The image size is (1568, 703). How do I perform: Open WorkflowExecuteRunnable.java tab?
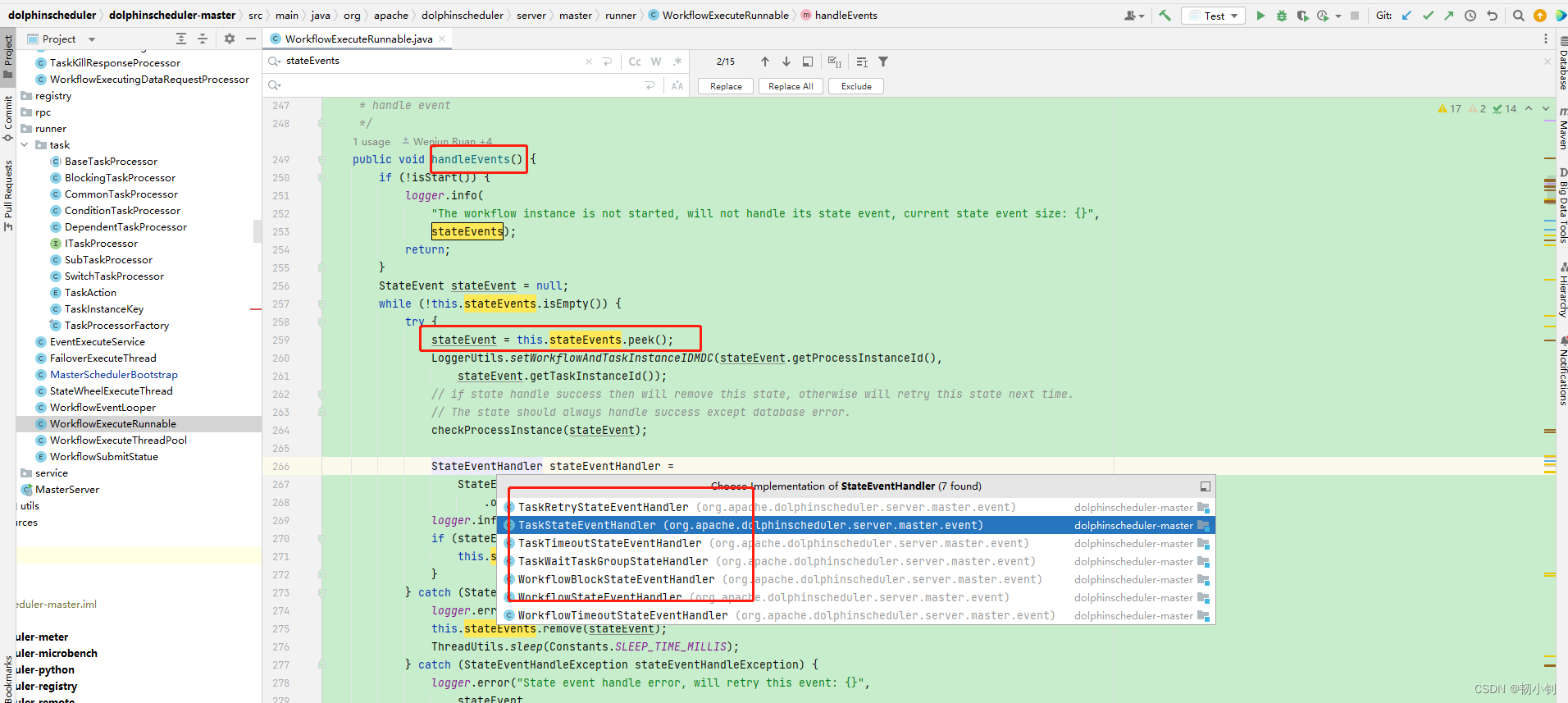(x=358, y=39)
